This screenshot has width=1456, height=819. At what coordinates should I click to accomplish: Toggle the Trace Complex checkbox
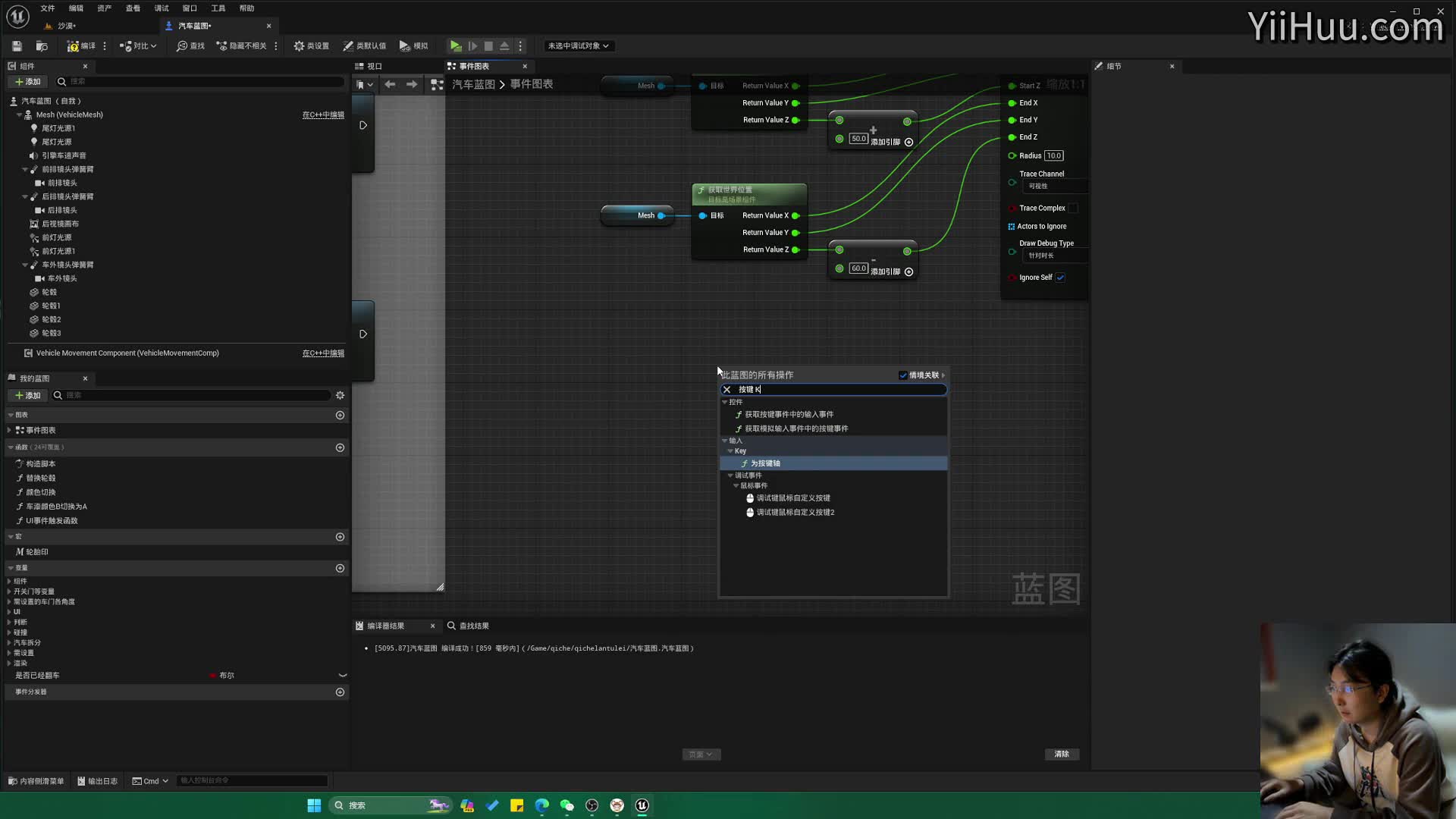(1073, 209)
